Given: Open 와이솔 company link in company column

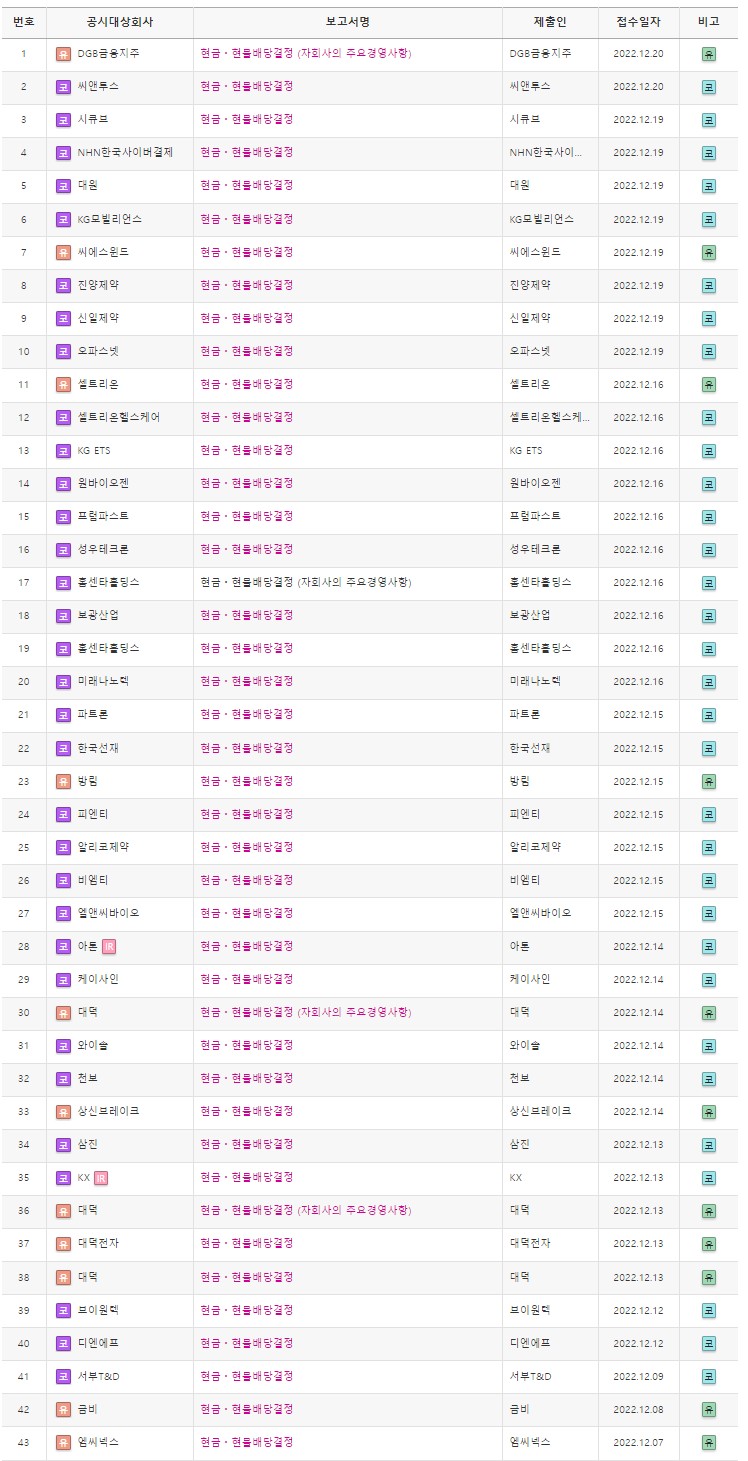Looking at the screenshot, I should 93,1045.
